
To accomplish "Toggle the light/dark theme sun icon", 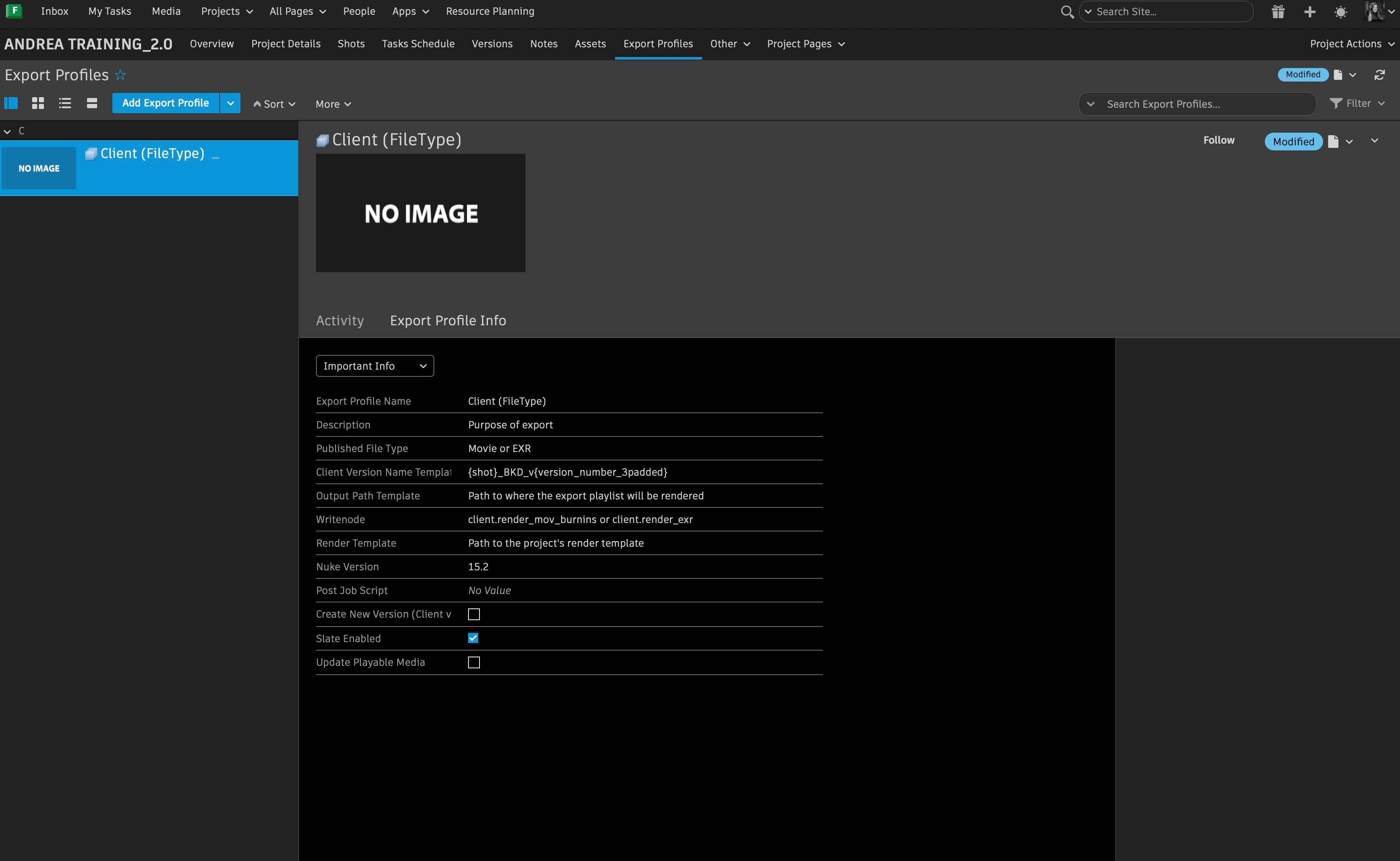I will coord(1341,11).
